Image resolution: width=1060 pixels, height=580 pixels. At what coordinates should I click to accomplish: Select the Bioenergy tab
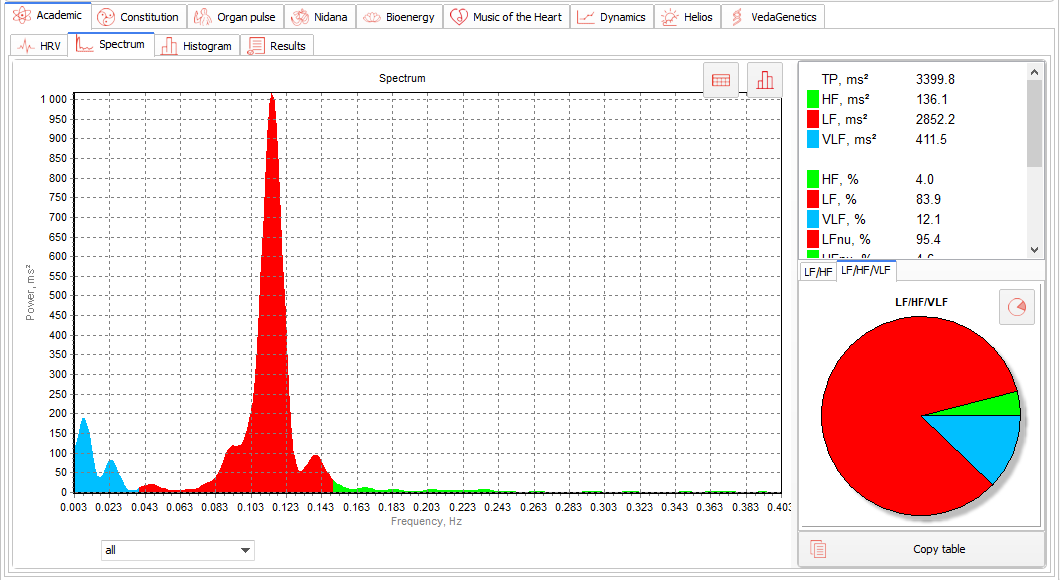pos(399,17)
